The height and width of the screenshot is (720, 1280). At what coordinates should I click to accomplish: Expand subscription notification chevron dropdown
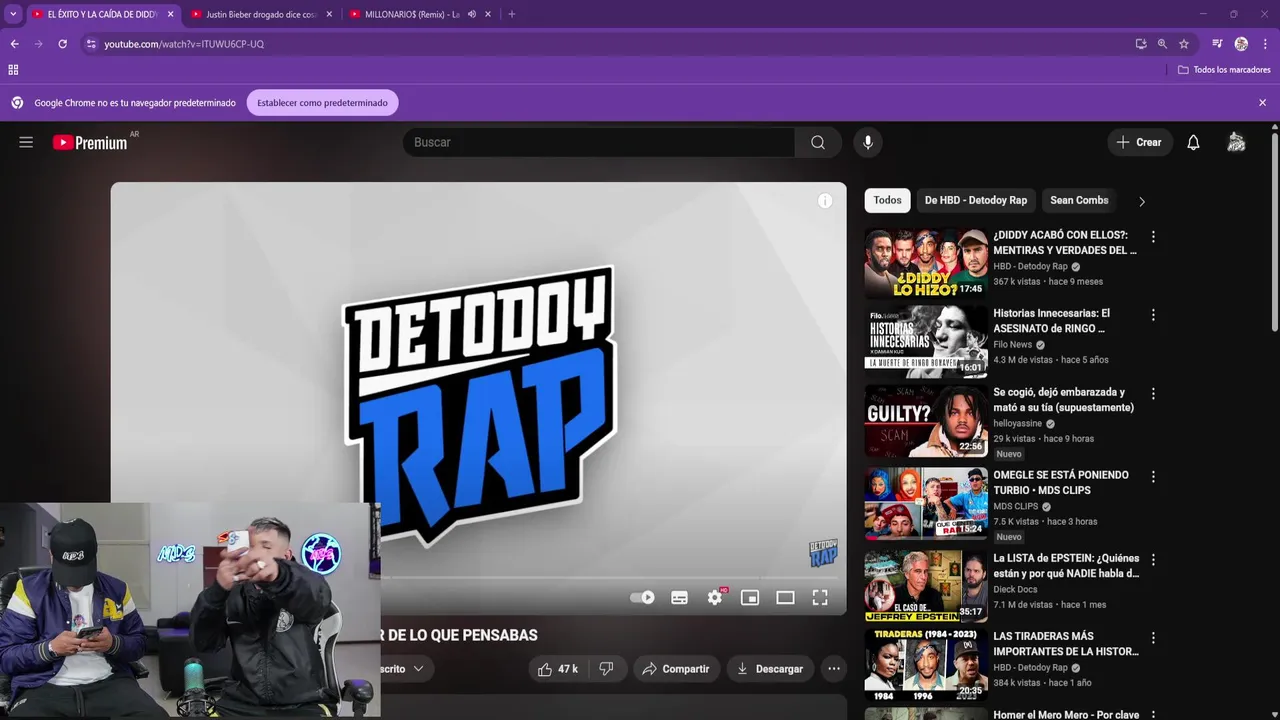click(x=418, y=669)
